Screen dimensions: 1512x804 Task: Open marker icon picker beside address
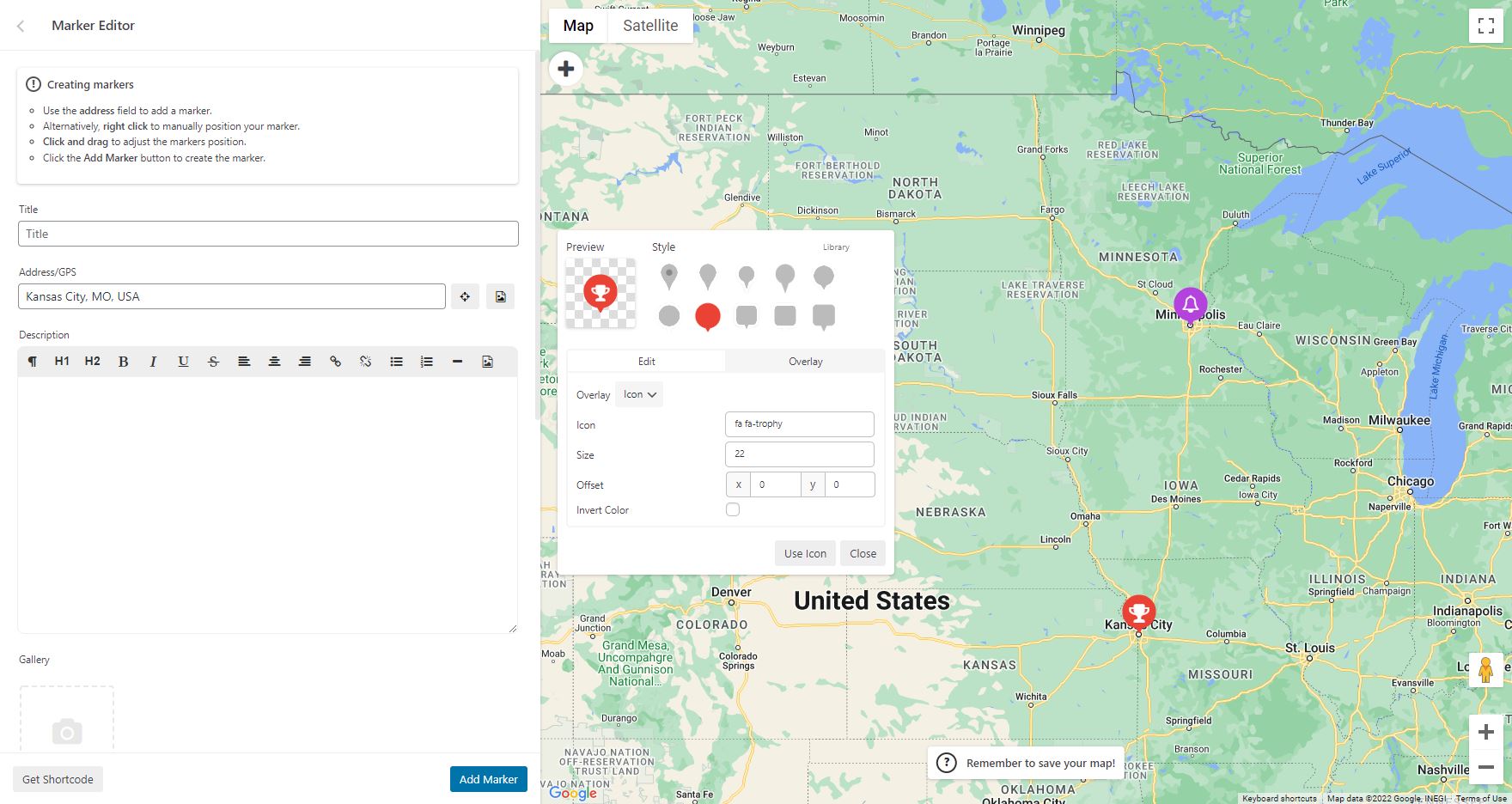click(x=500, y=296)
